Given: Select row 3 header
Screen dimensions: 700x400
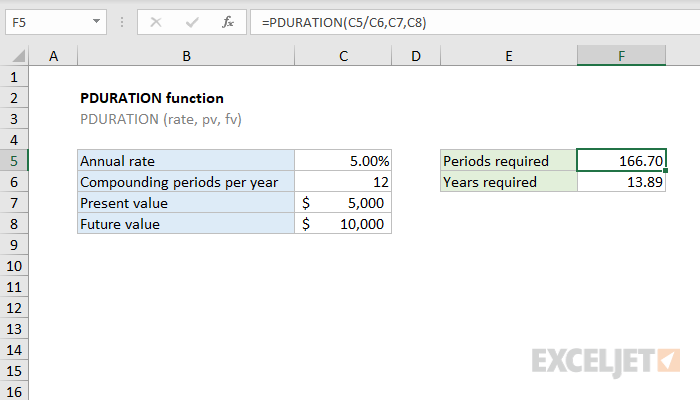Looking at the screenshot, I should click(14, 119).
